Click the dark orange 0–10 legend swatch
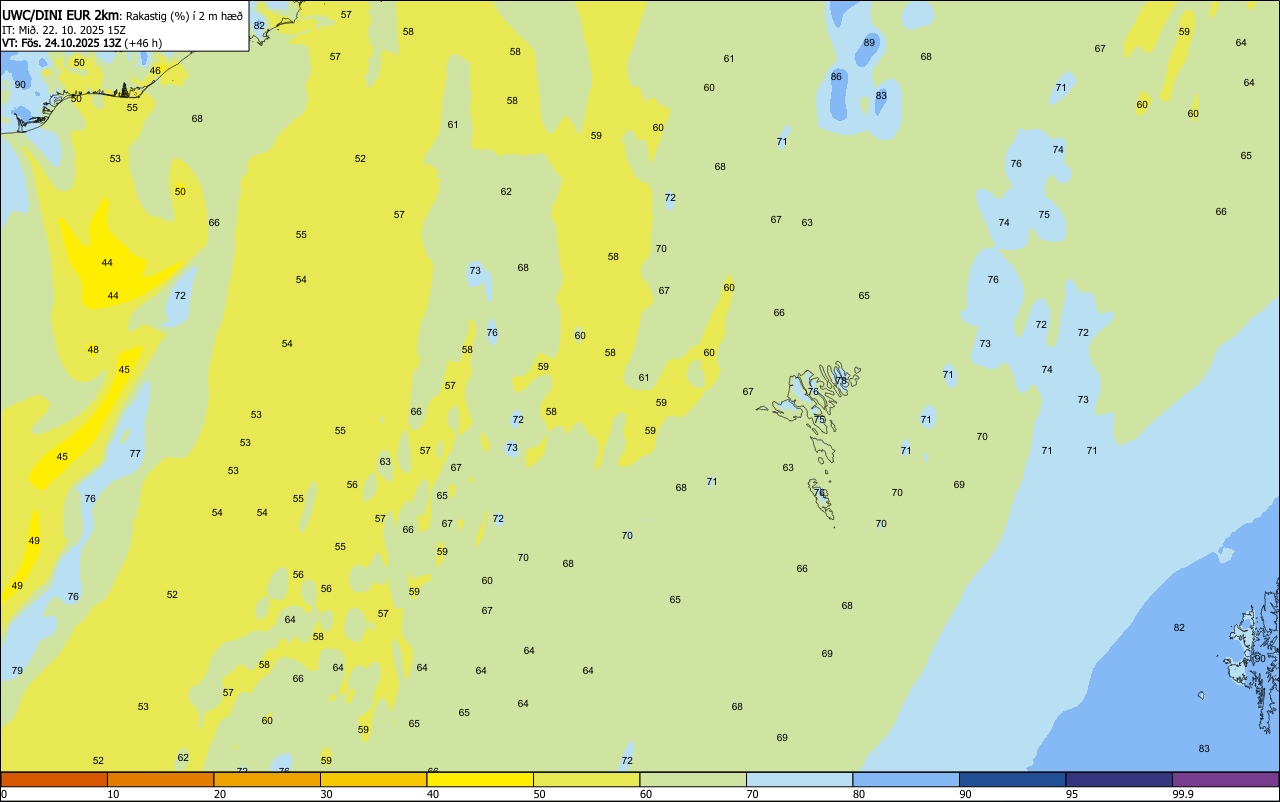This screenshot has height=802, width=1280. click(54, 779)
